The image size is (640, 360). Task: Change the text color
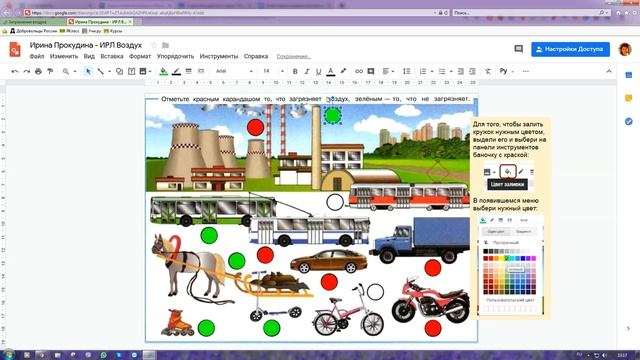[331, 71]
